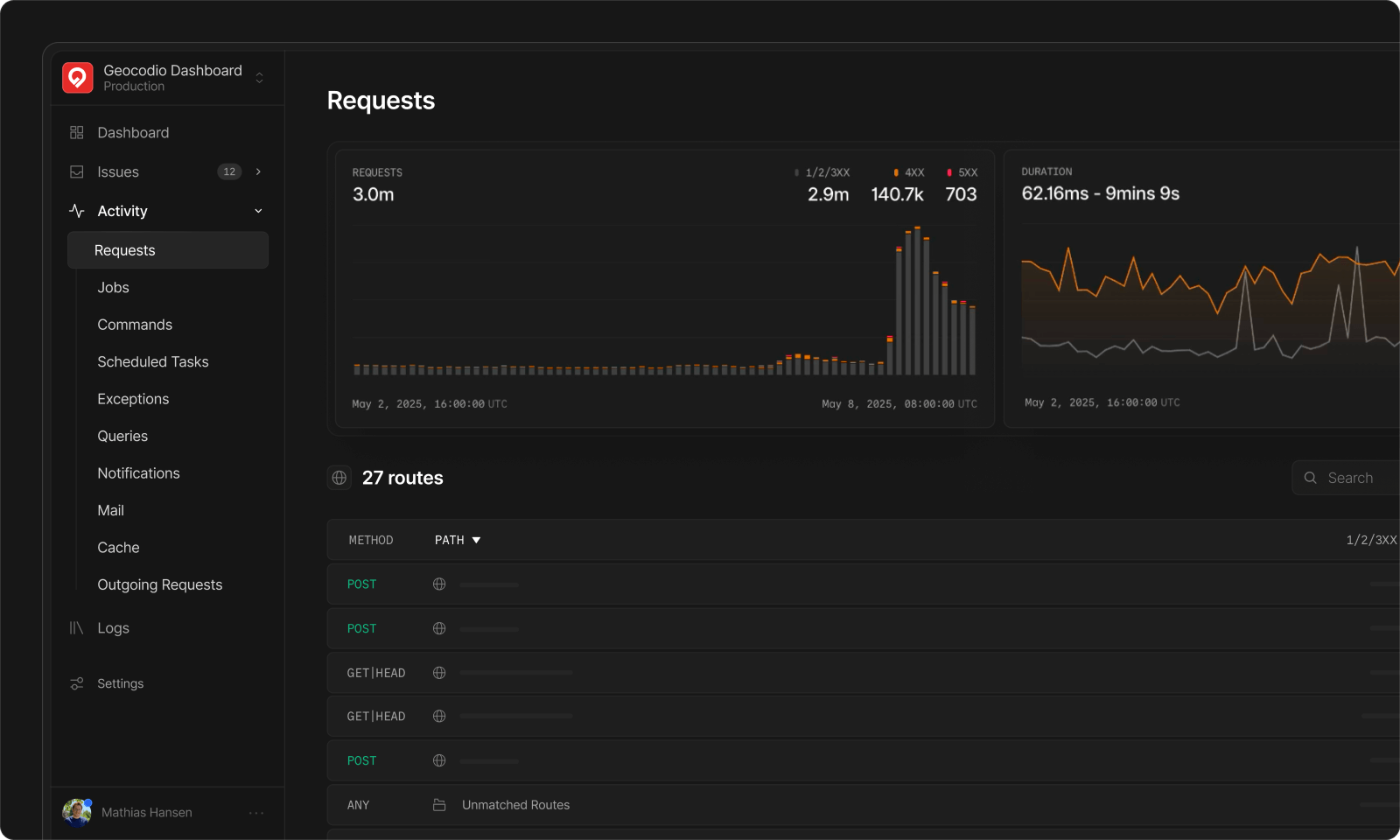Go to the Jobs page
The height and width of the screenshot is (840, 1400).
[114, 288]
